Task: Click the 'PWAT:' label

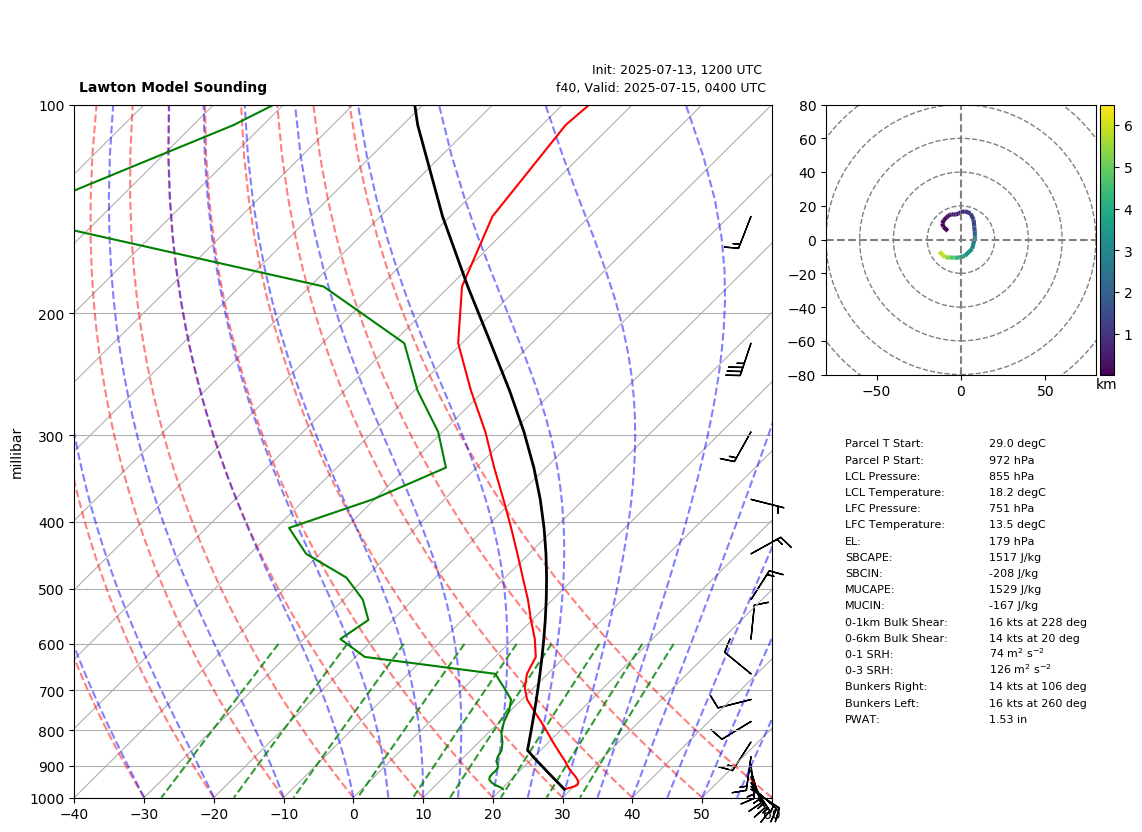Action: [862, 719]
